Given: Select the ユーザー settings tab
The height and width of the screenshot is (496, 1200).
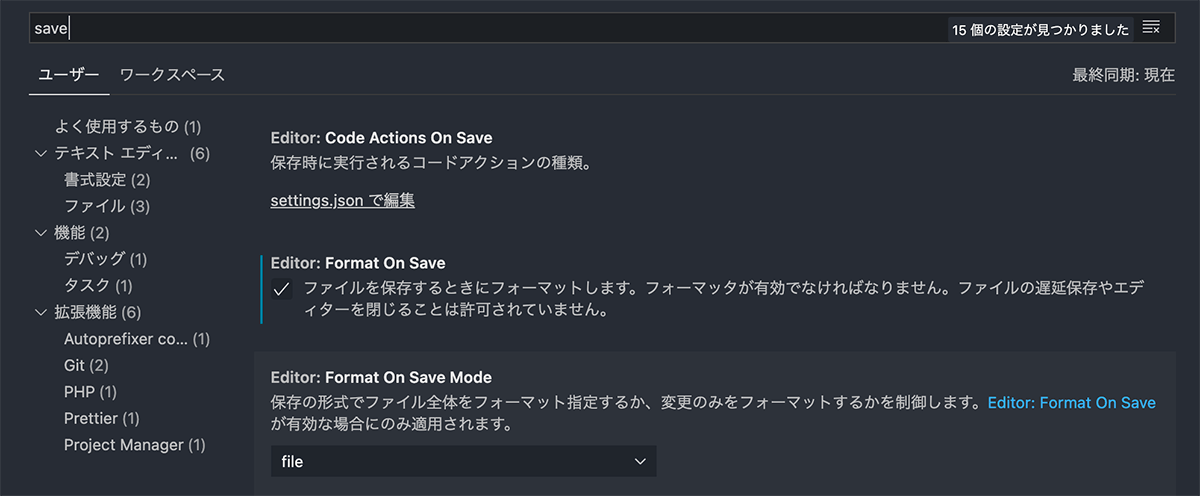Looking at the screenshot, I should 68,75.
